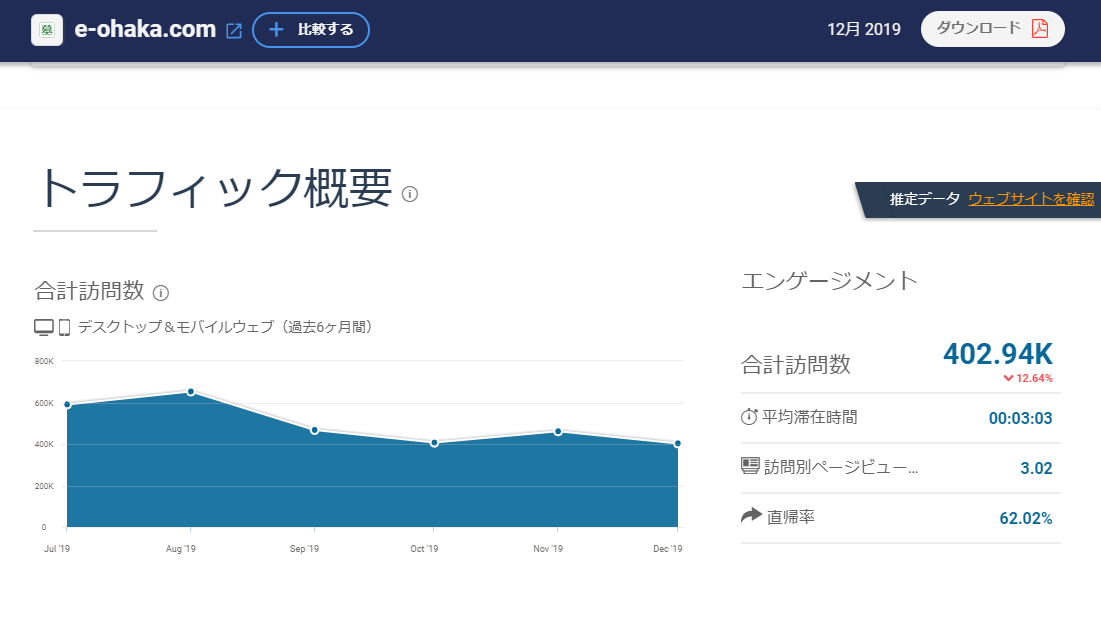This screenshot has height=619, width=1101.
Task: Click the Aug '19 x-axis label
Action: tap(180, 549)
